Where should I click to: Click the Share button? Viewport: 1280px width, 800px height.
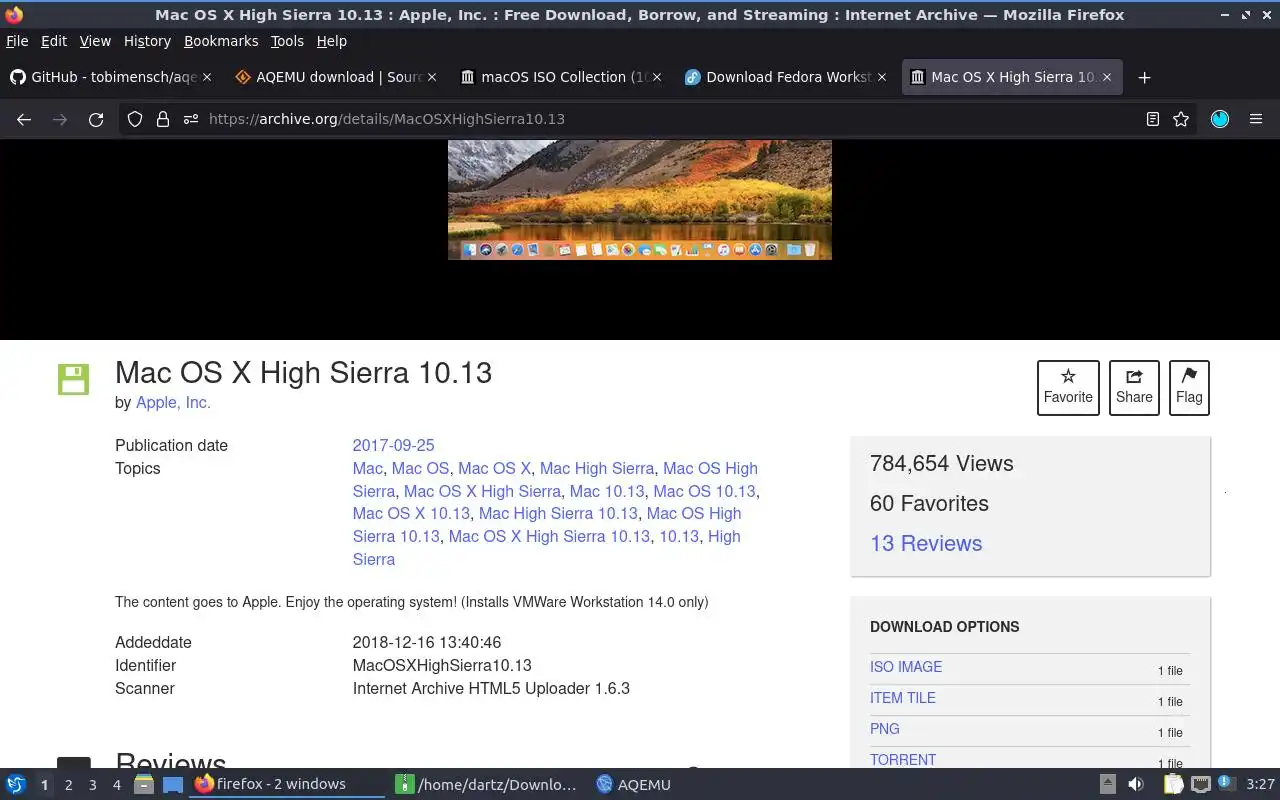click(1134, 387)
